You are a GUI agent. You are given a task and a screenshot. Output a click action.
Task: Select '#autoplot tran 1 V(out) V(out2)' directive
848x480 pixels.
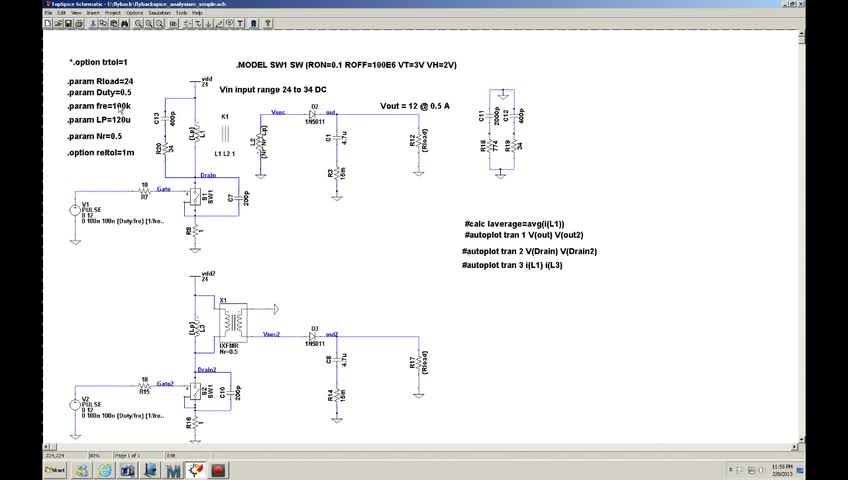pos(524,235)
